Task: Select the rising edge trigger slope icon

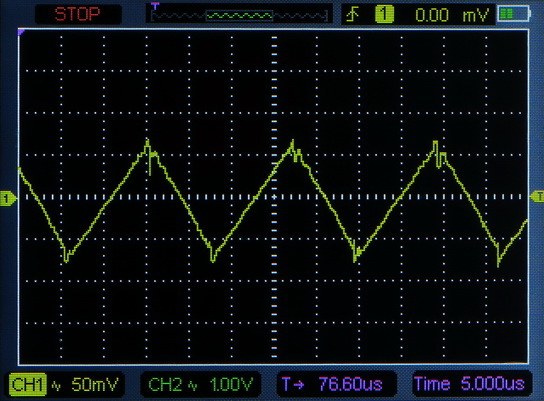Action: (x=353, y=15)
